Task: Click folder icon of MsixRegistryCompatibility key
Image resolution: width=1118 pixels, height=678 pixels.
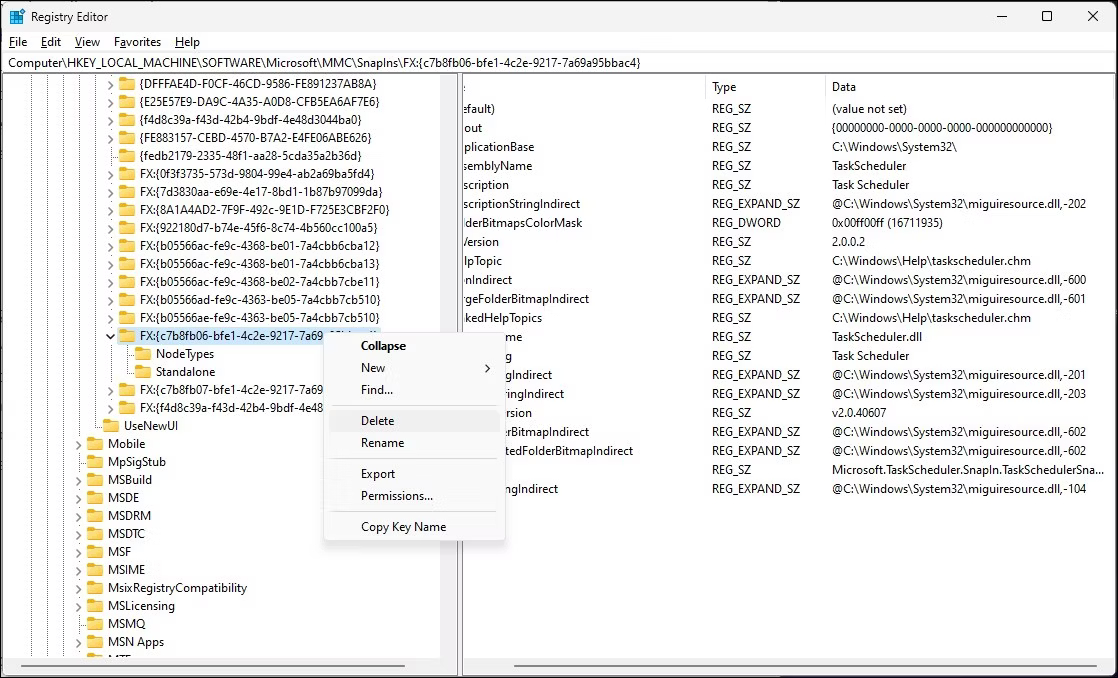Action: [x=95, y=588]
